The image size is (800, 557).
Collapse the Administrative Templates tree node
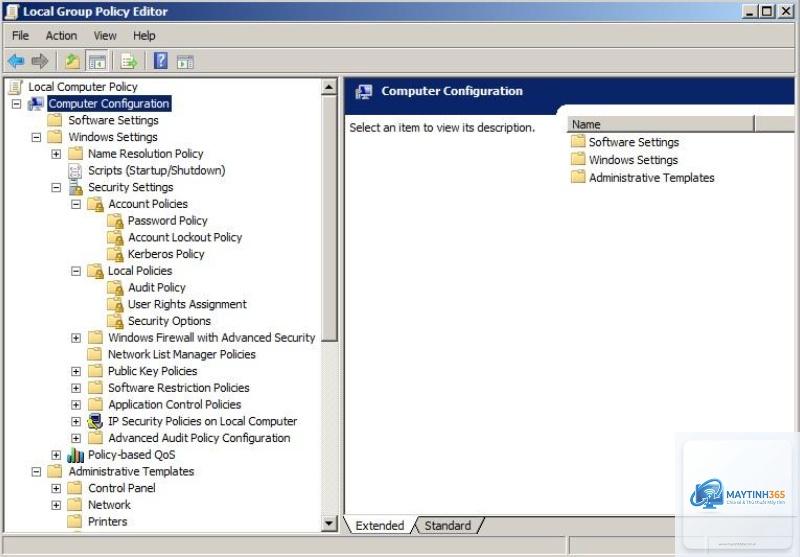[x=36, y=472]
